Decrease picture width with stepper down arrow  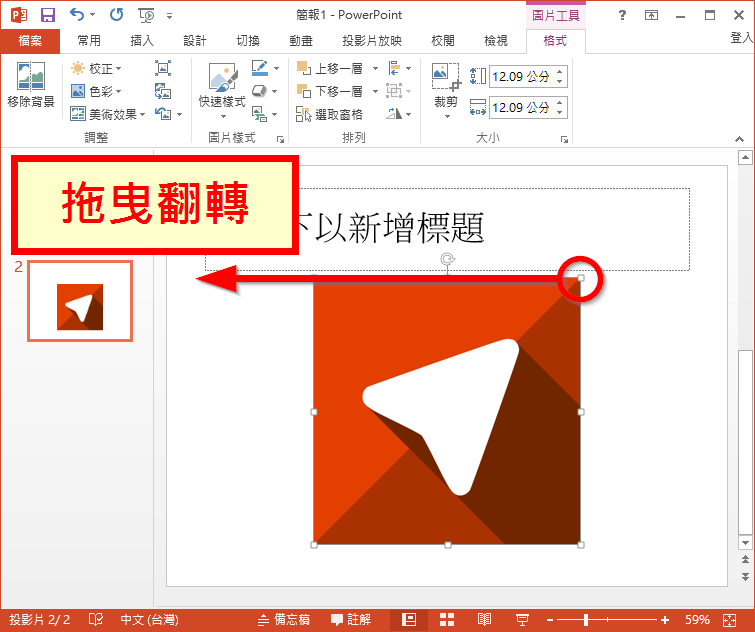tap(560, 112)
